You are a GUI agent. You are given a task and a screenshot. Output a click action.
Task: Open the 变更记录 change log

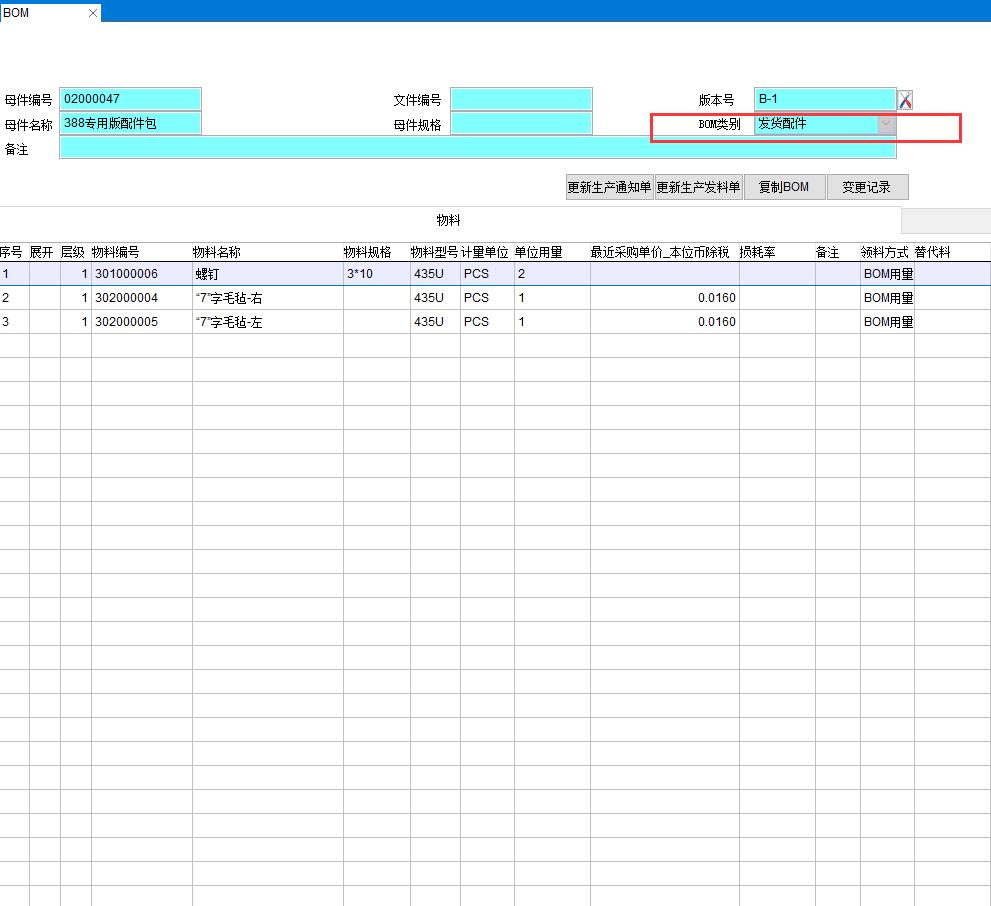coord(867,187)
